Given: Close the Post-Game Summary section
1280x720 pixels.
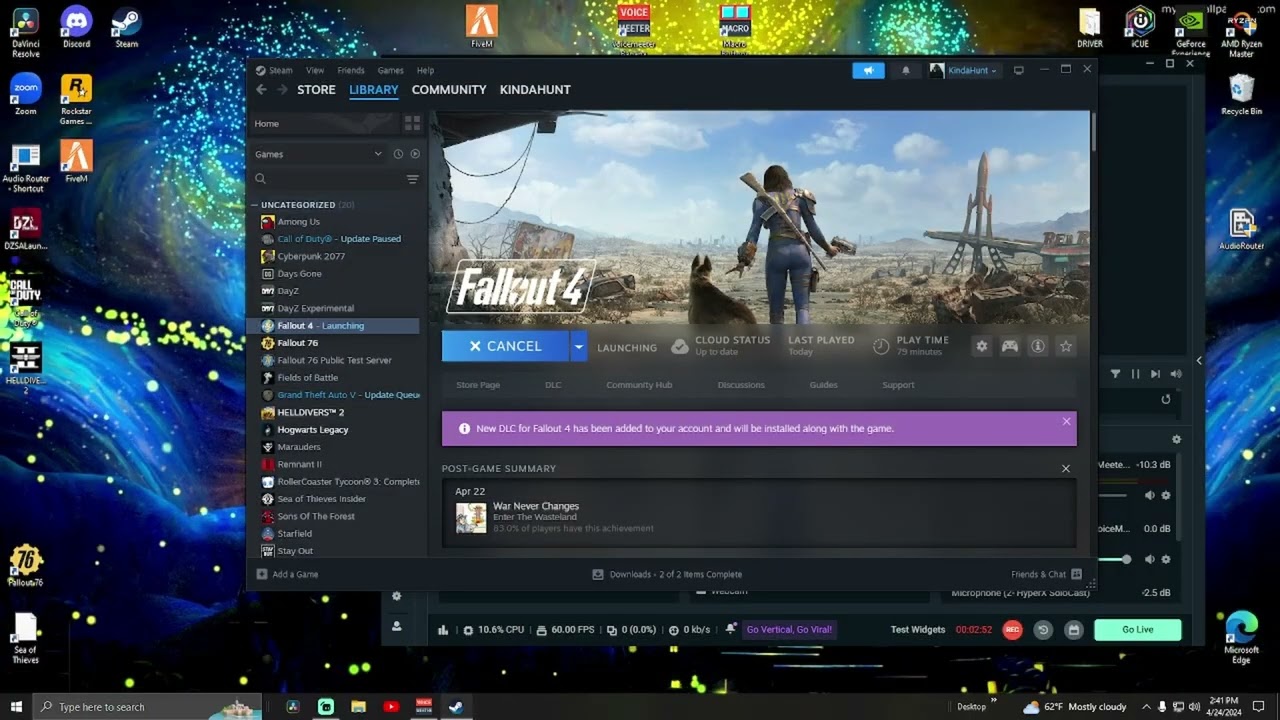Looking at the screenshot, I should click(x=1065, y=468).
